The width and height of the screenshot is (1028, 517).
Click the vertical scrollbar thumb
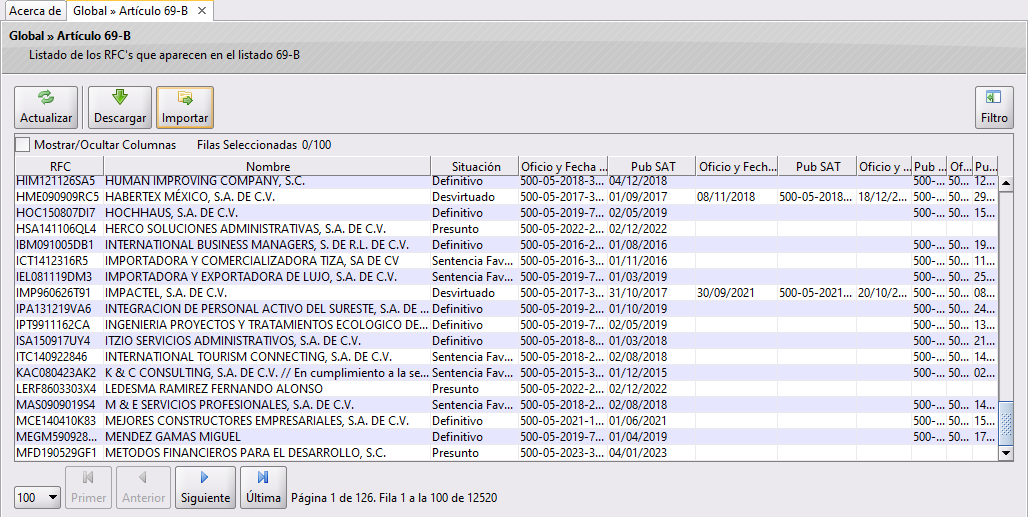point(1006,423)
